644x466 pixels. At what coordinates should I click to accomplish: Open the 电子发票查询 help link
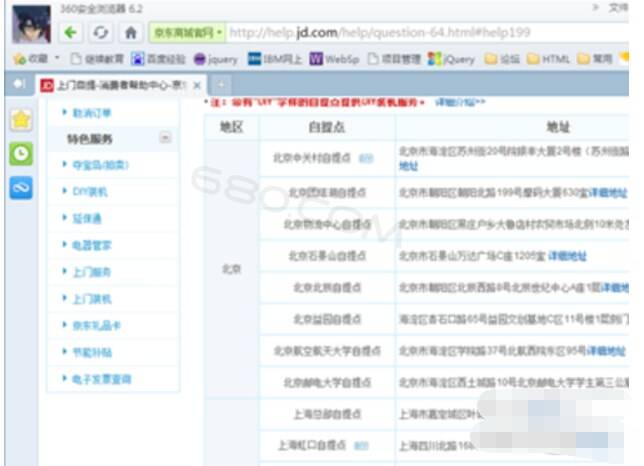(101, 379)
